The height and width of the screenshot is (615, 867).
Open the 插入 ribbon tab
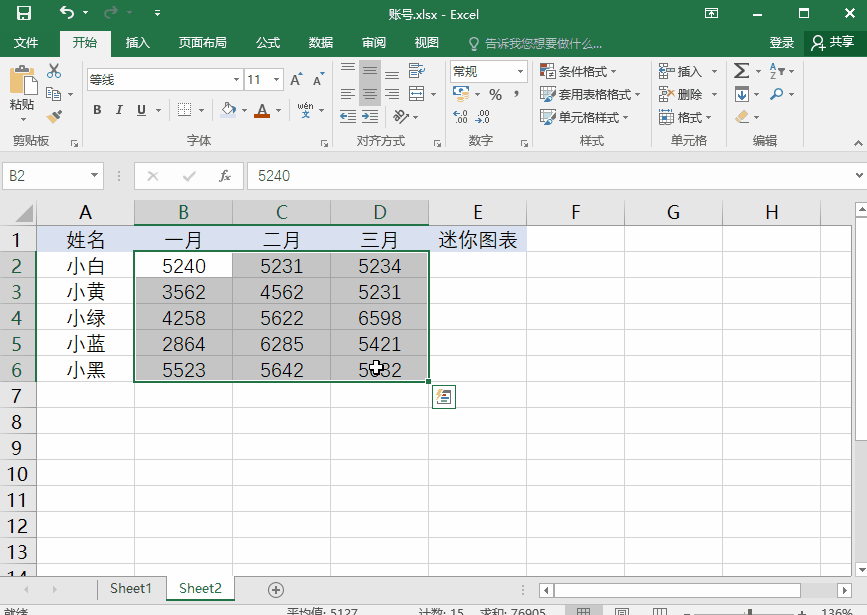click(138, 43)
